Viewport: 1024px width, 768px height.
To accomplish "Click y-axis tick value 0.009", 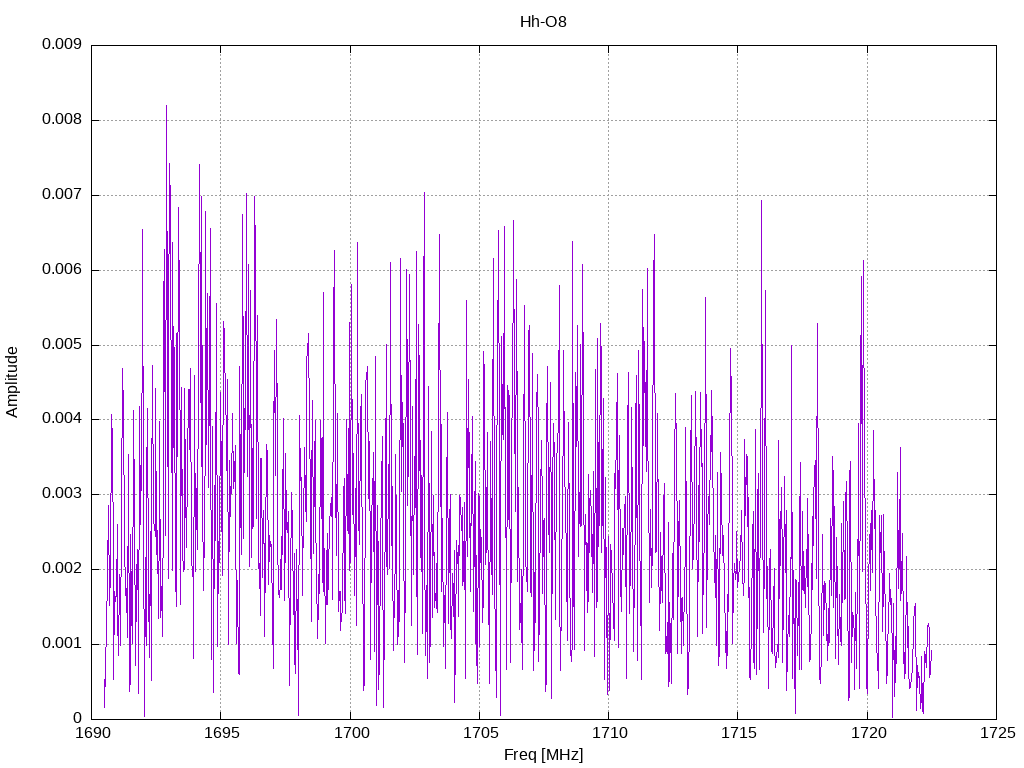I will [62, 44].
